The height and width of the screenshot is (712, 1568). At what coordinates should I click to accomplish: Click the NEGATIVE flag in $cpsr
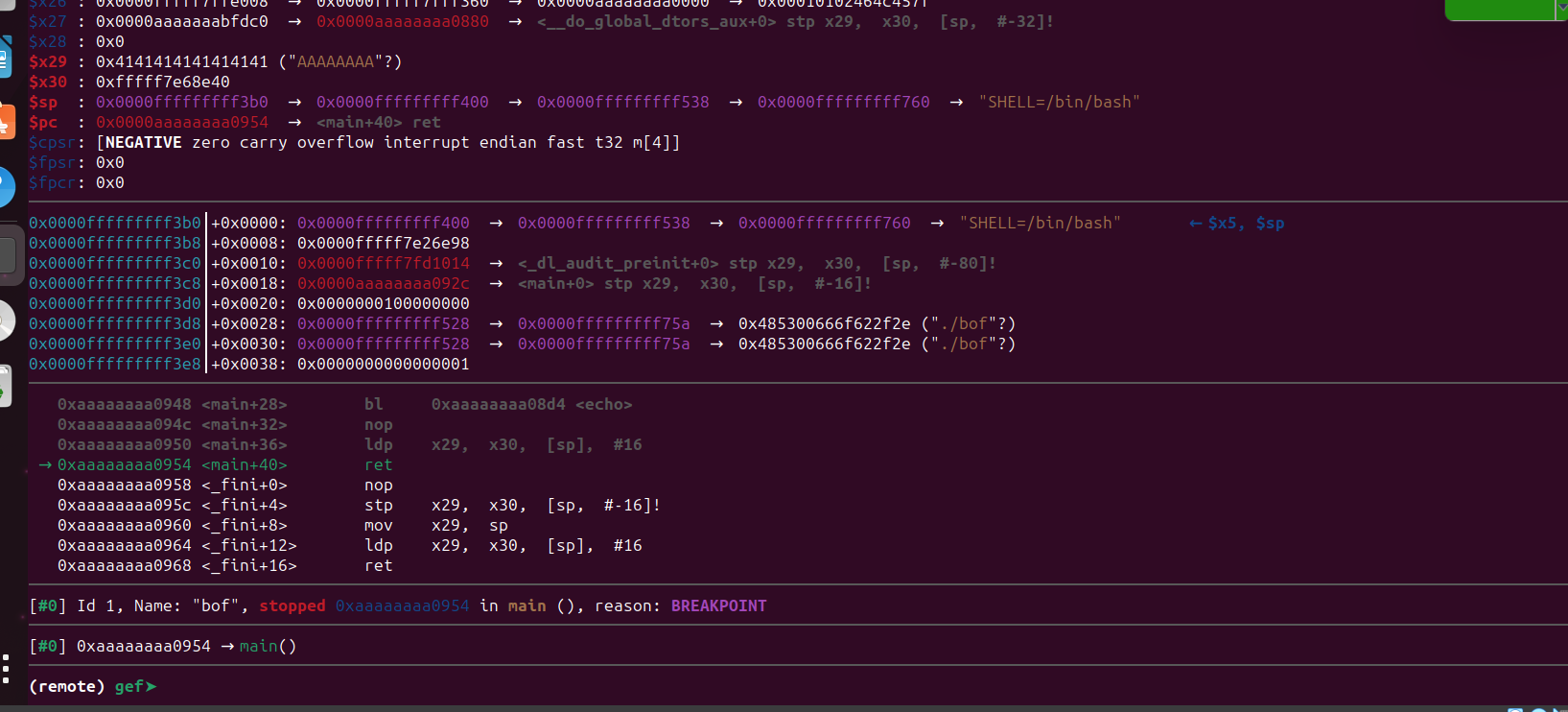pyautogui.click(x=143, y=142)
